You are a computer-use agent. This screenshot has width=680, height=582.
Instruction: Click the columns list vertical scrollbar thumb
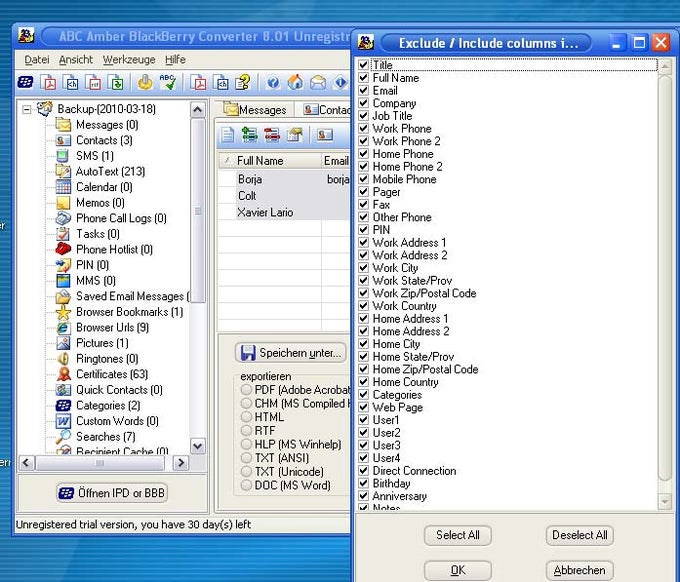tap(664, 278)
